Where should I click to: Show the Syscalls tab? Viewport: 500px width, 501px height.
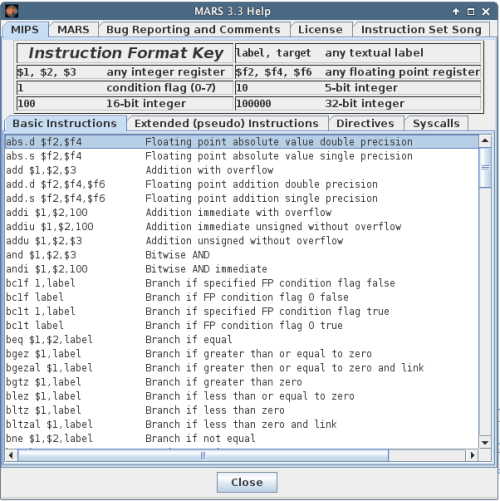436,123
